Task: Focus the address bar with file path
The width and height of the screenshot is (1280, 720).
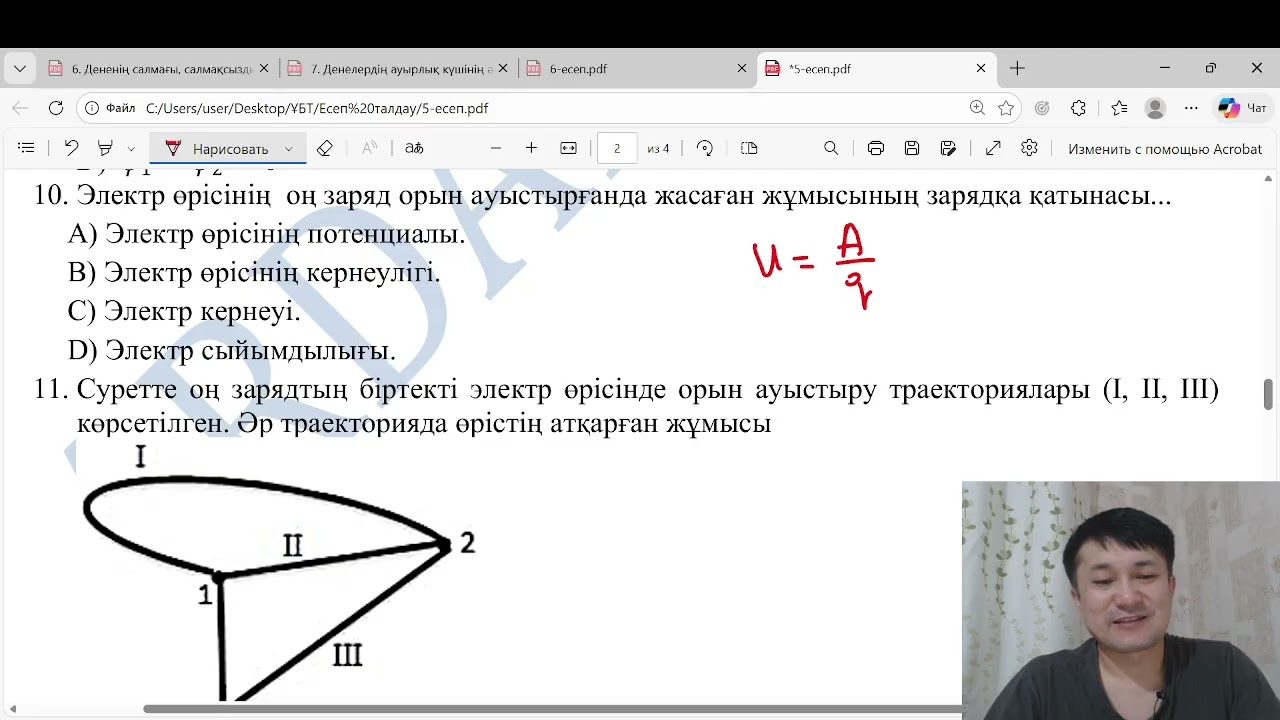Action: 550,108
